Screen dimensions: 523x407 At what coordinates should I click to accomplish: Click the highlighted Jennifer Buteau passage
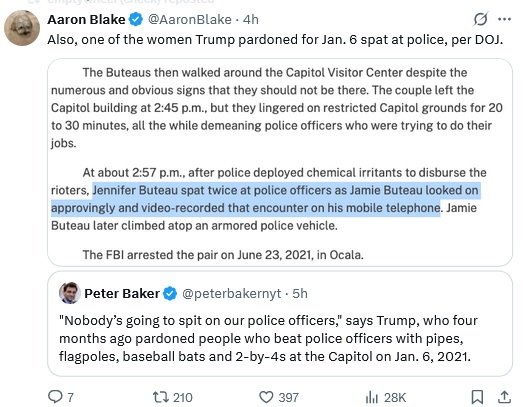point(266,199)
